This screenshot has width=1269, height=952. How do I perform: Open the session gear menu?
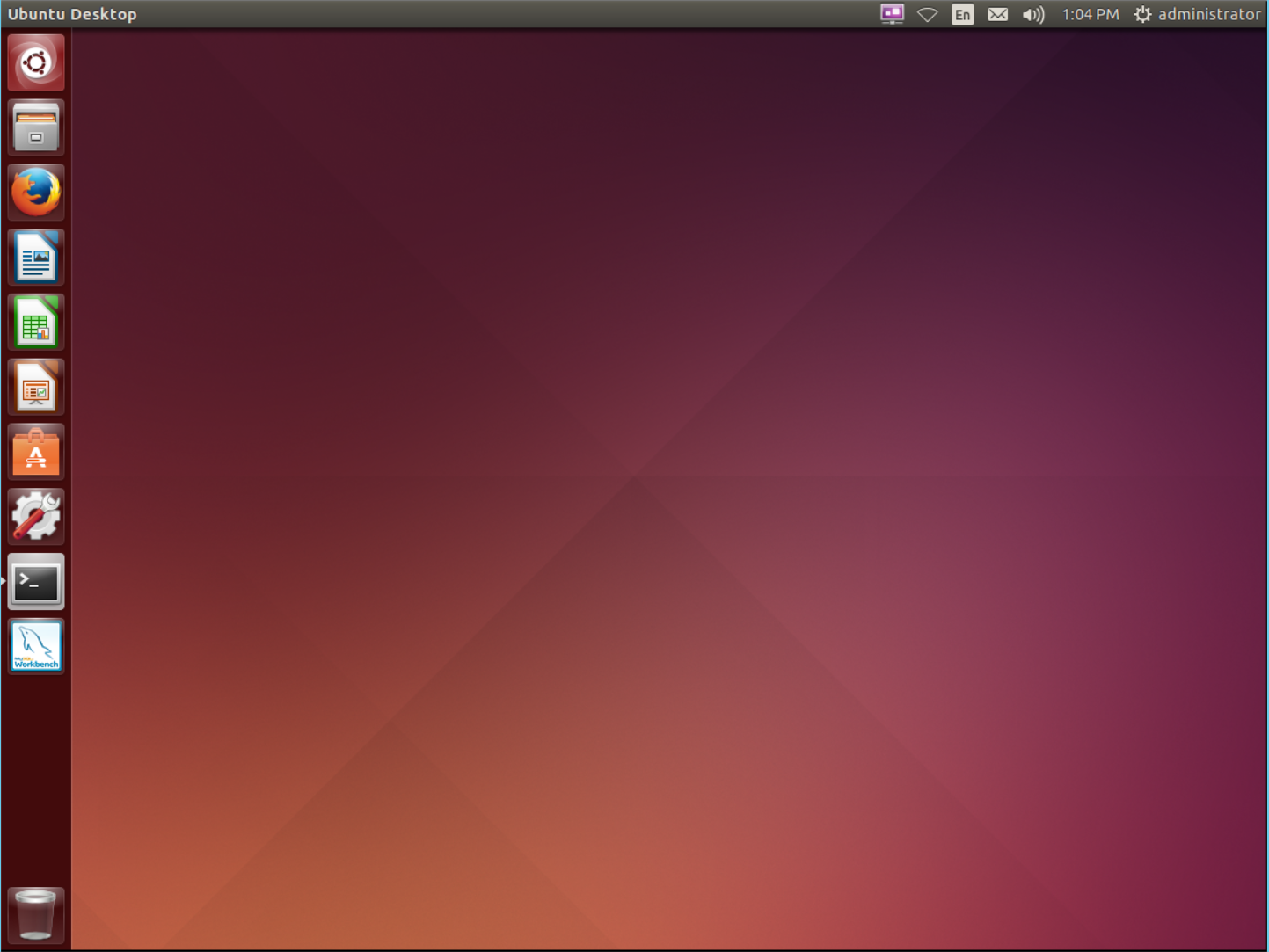click(1141, 14)
